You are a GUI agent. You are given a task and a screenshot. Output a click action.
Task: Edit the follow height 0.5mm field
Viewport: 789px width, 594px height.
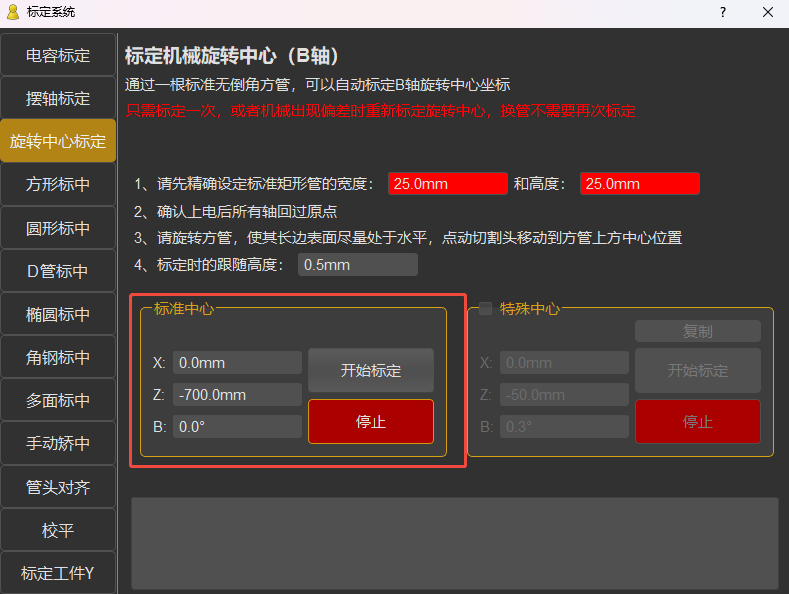[x=357, y=265]
